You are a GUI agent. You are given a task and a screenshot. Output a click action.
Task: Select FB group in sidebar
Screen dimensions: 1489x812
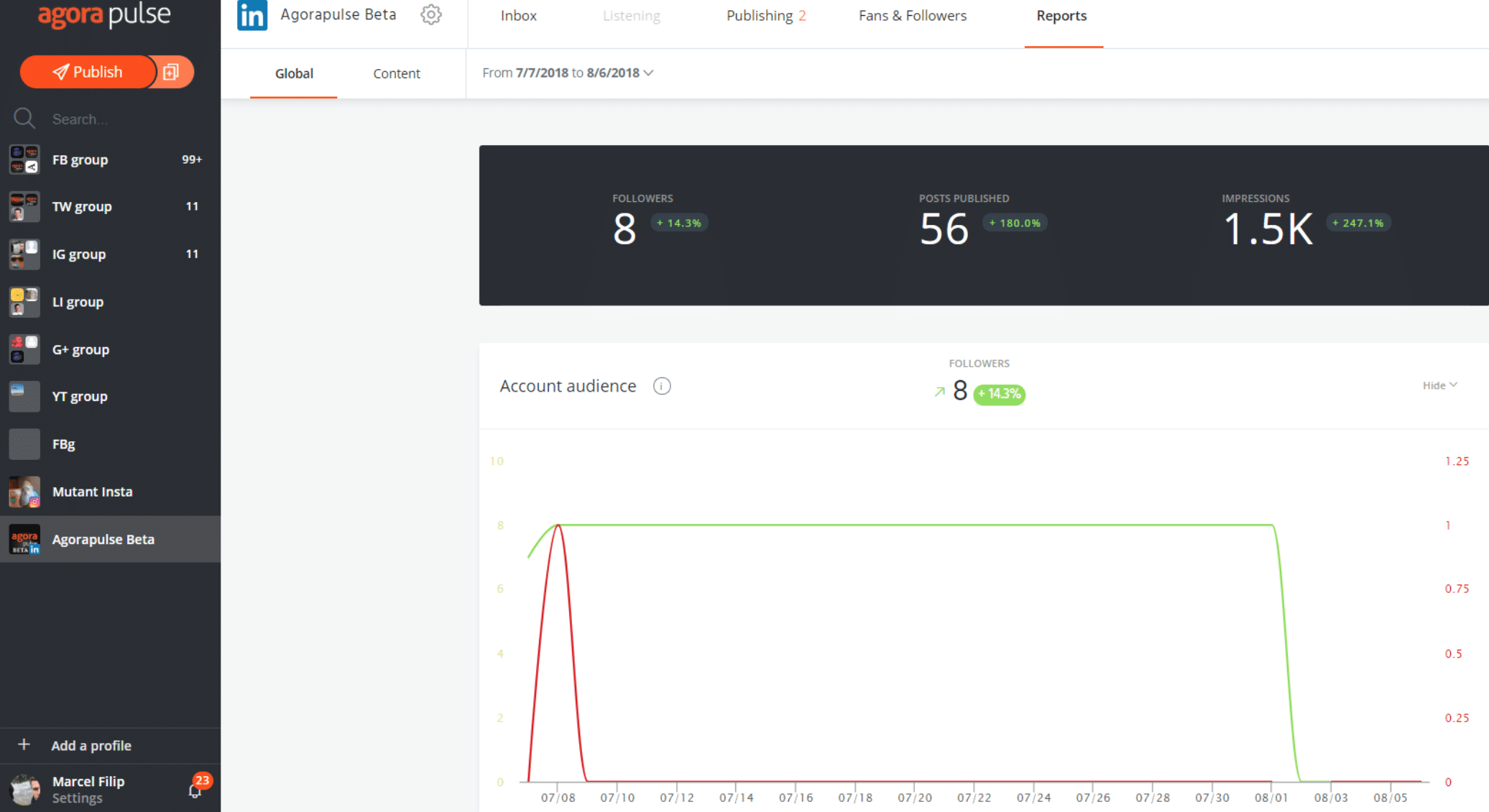click(110, 160)
